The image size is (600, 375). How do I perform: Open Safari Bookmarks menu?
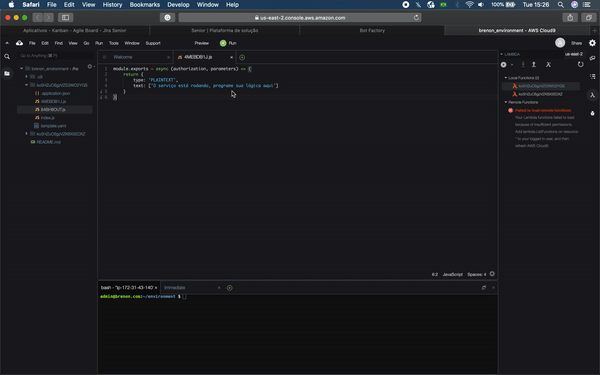pos(145,5)
